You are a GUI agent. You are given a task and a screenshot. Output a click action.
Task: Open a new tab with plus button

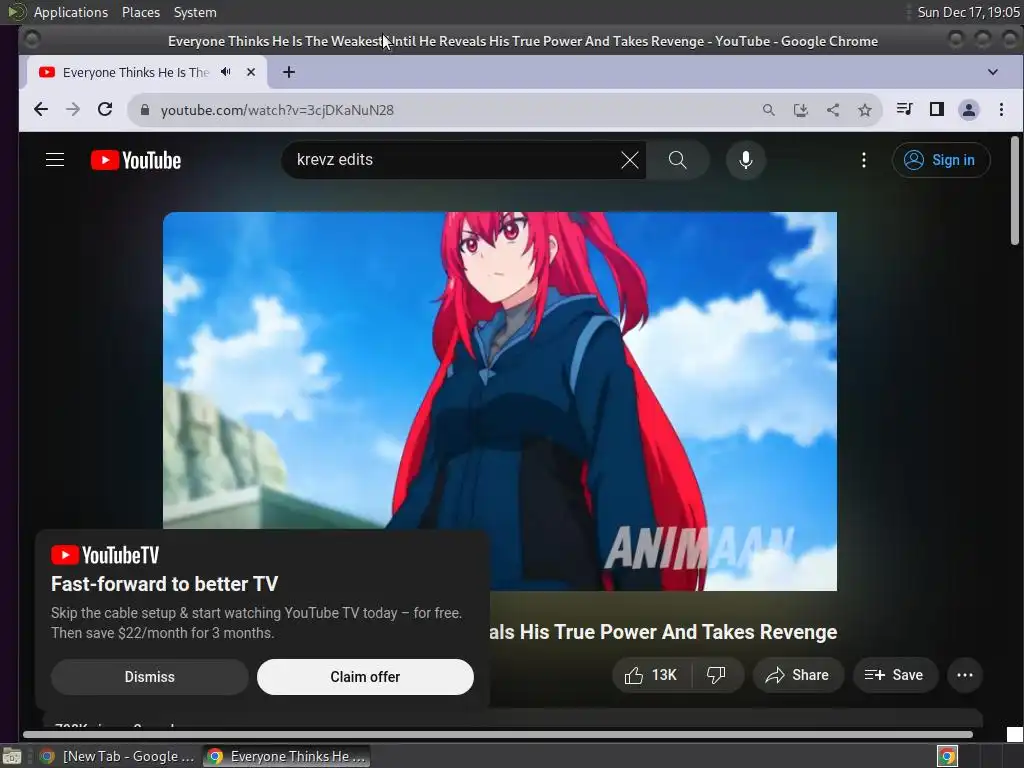click(289, 72)
